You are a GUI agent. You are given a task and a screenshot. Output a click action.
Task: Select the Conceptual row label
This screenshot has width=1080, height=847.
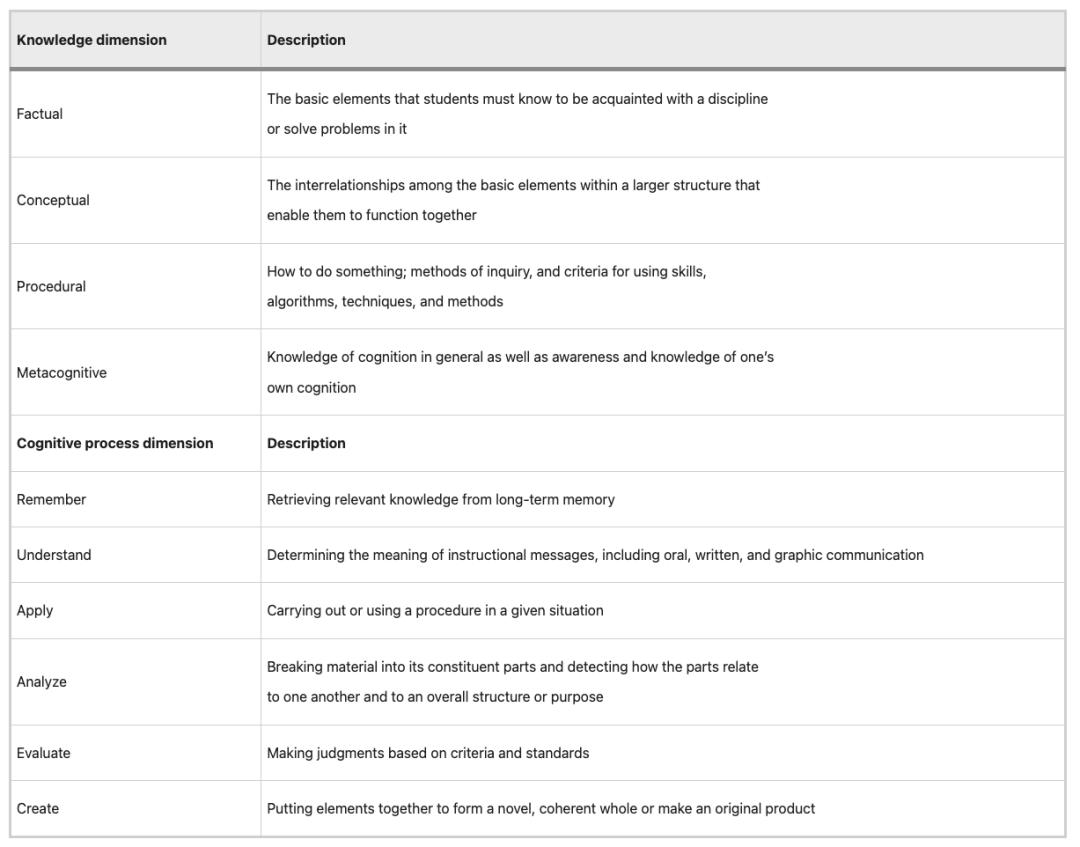(53, 200)
